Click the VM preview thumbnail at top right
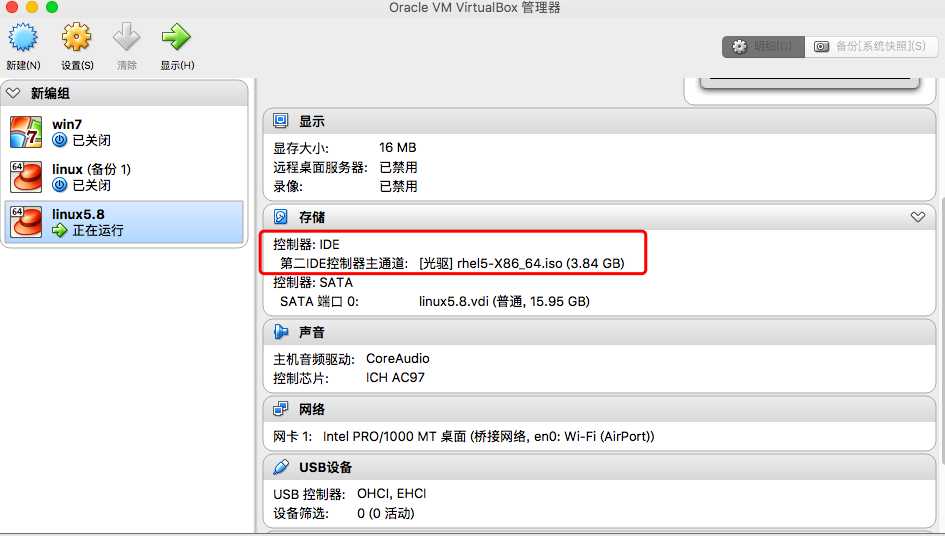945x536 pixels. [x=809, y=83]
